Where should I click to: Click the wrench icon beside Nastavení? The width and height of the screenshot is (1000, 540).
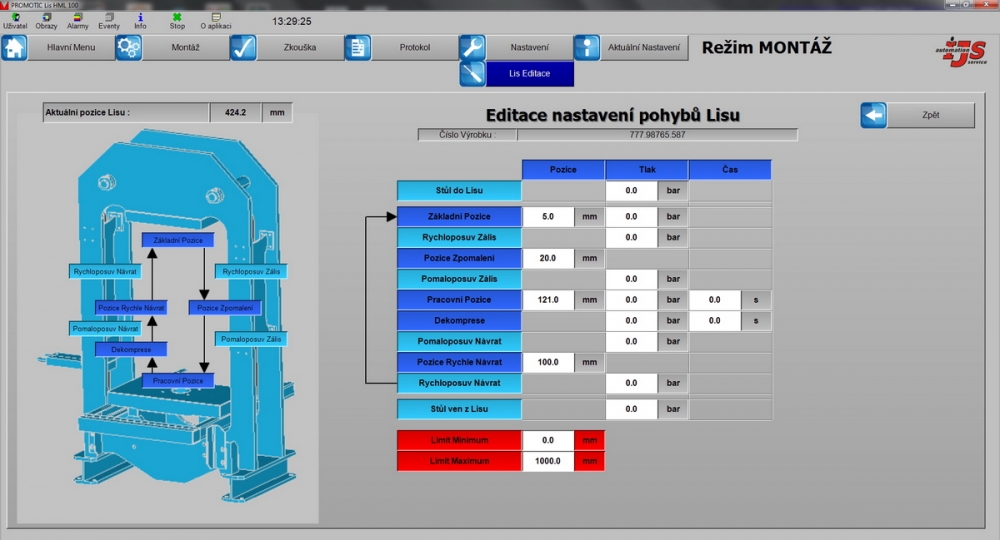tap(472, 48)
